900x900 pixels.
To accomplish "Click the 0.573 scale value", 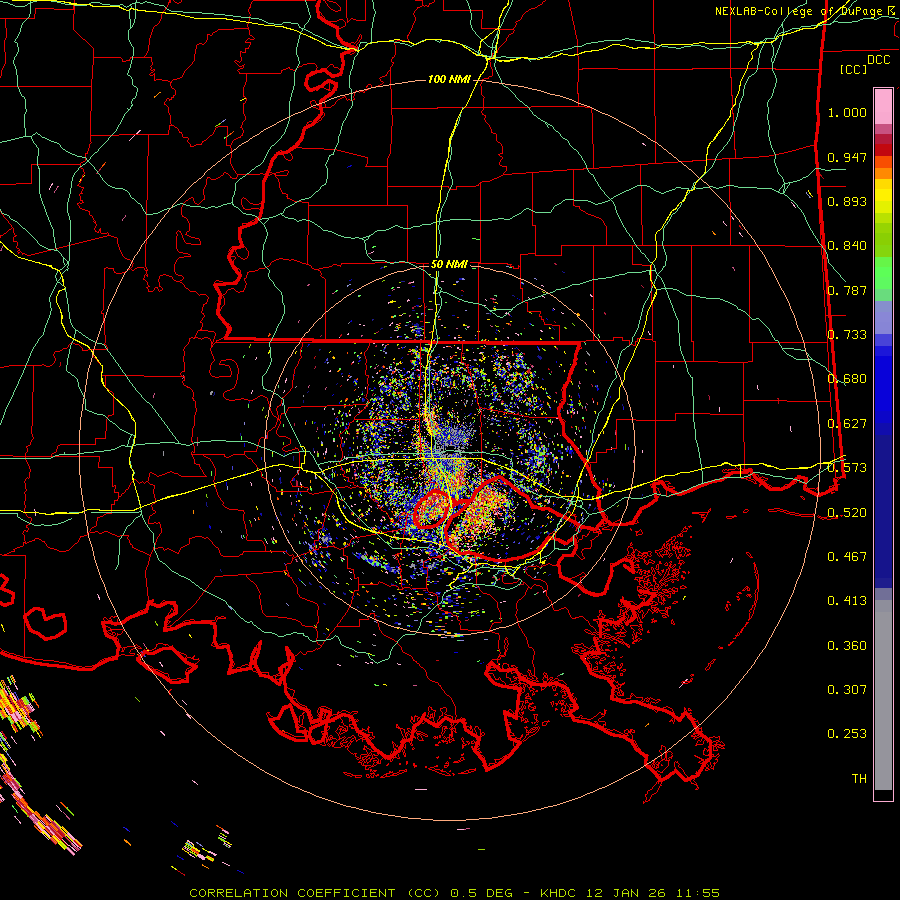I will point(847,468).
